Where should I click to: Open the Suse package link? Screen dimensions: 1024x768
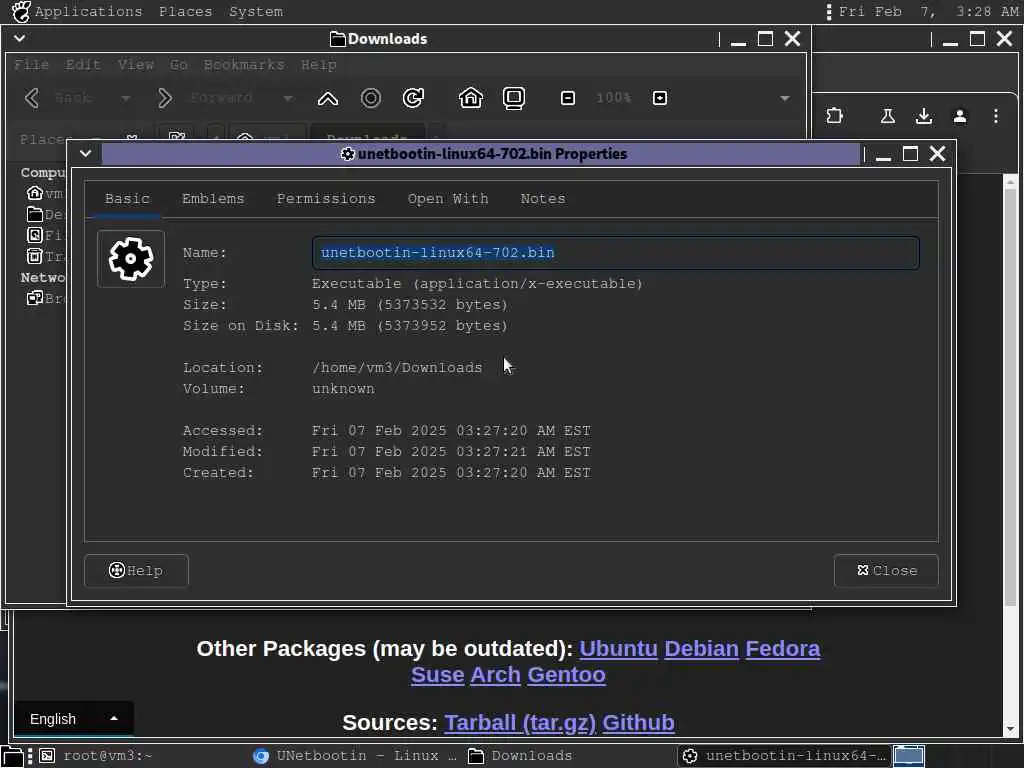point(438,675)
